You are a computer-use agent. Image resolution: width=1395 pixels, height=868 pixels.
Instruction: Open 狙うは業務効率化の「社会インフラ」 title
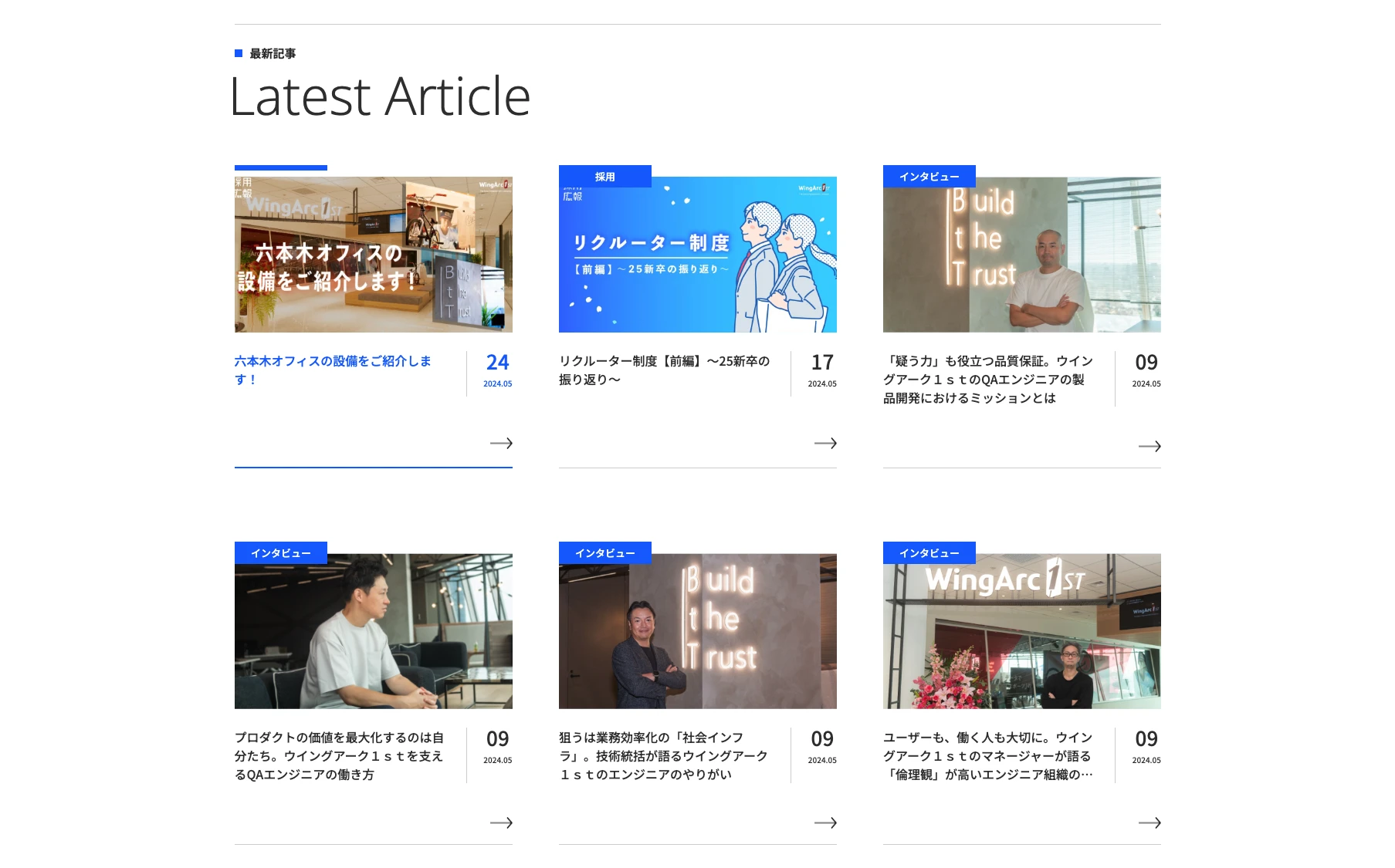tap(663, 755)
